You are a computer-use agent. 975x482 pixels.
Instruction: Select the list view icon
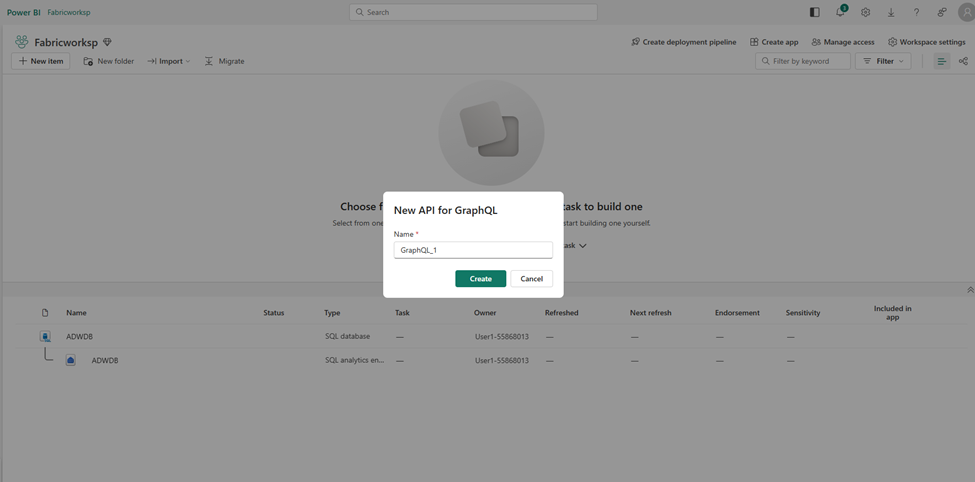click(941, 62)
